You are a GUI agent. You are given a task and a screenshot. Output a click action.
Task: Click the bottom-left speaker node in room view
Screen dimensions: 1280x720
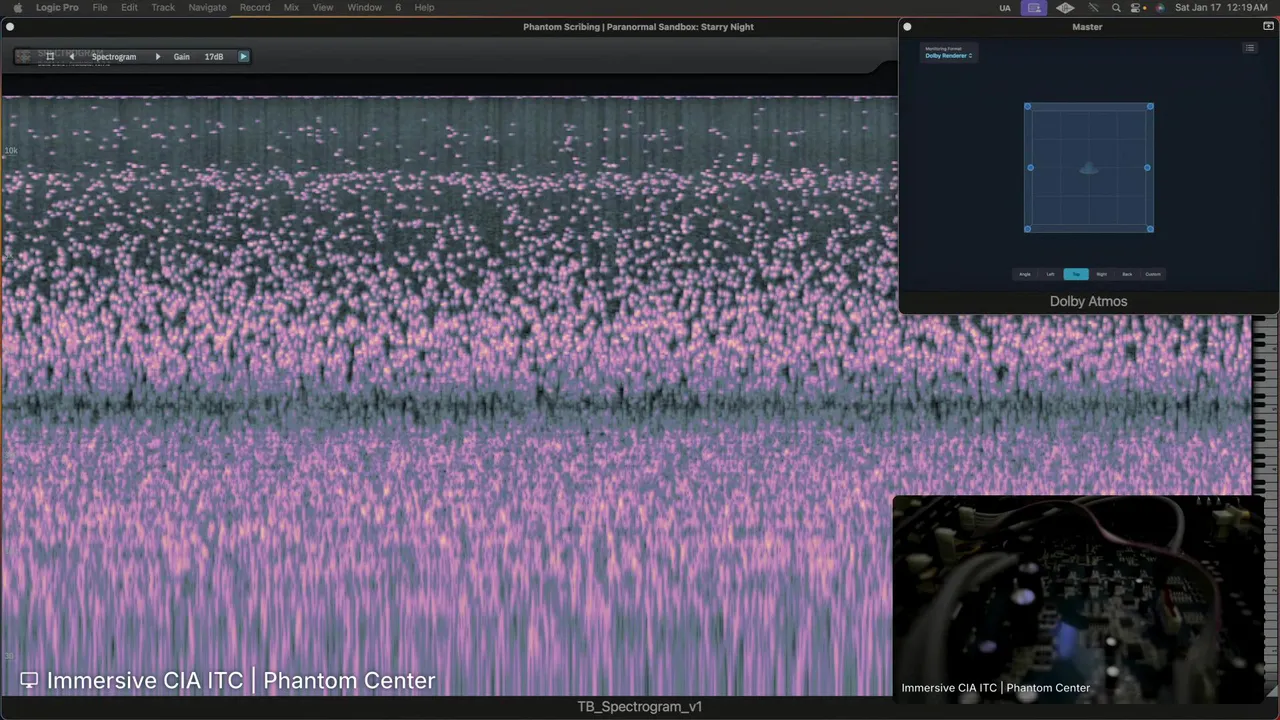click(x=1027, y=229)
